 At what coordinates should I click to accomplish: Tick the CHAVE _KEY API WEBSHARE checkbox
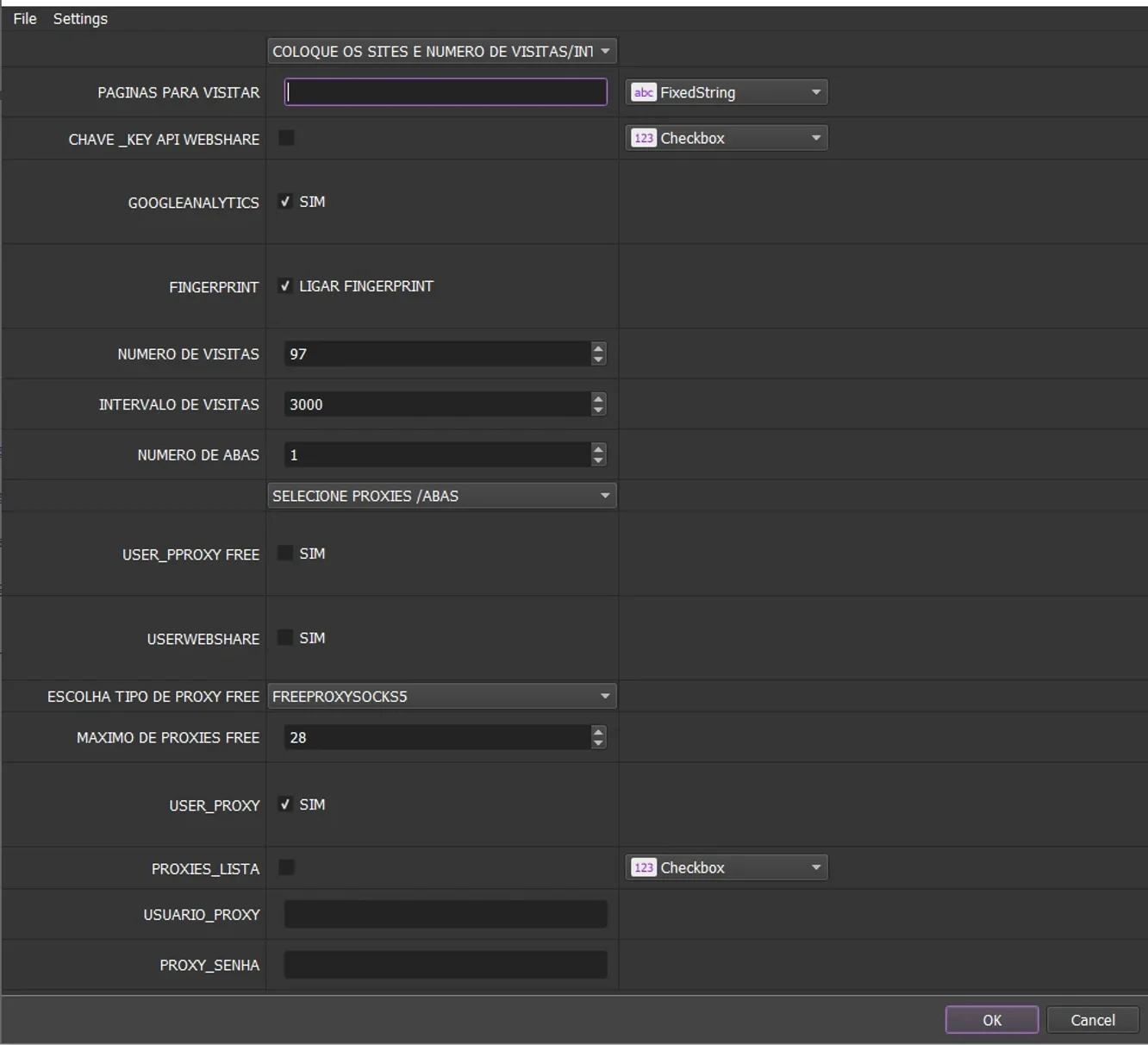[287, 138]
